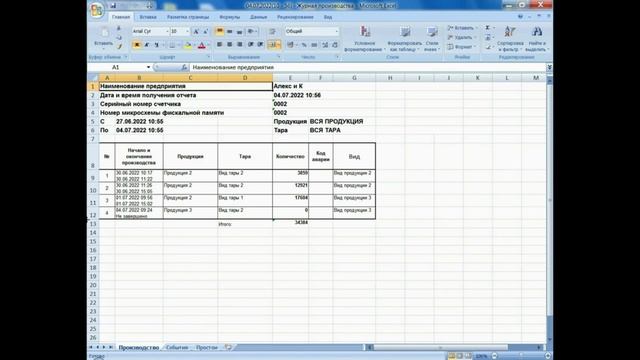Toggle Bottom Align vertical alignment

click(239, 31)
